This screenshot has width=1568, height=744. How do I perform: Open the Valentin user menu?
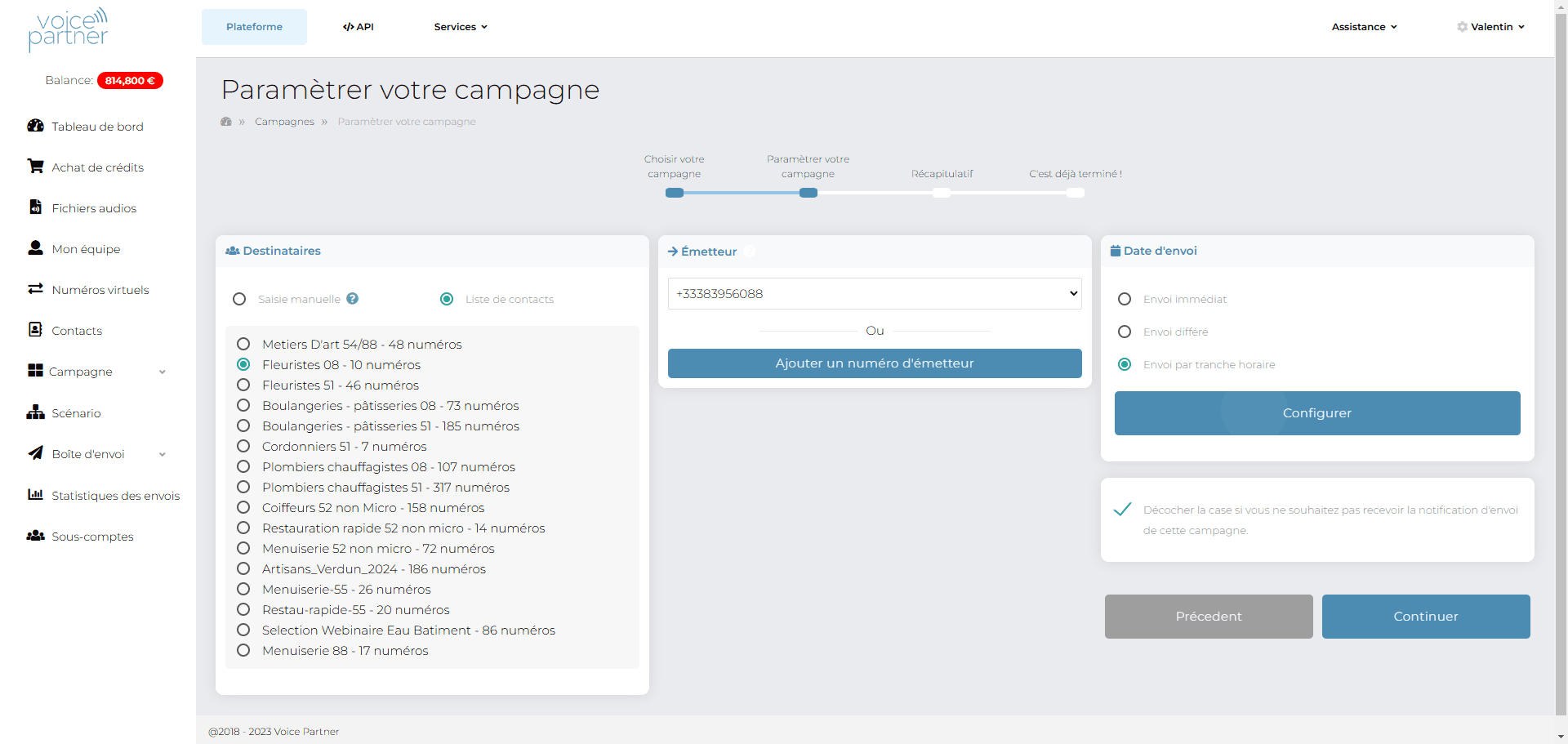1491,27
